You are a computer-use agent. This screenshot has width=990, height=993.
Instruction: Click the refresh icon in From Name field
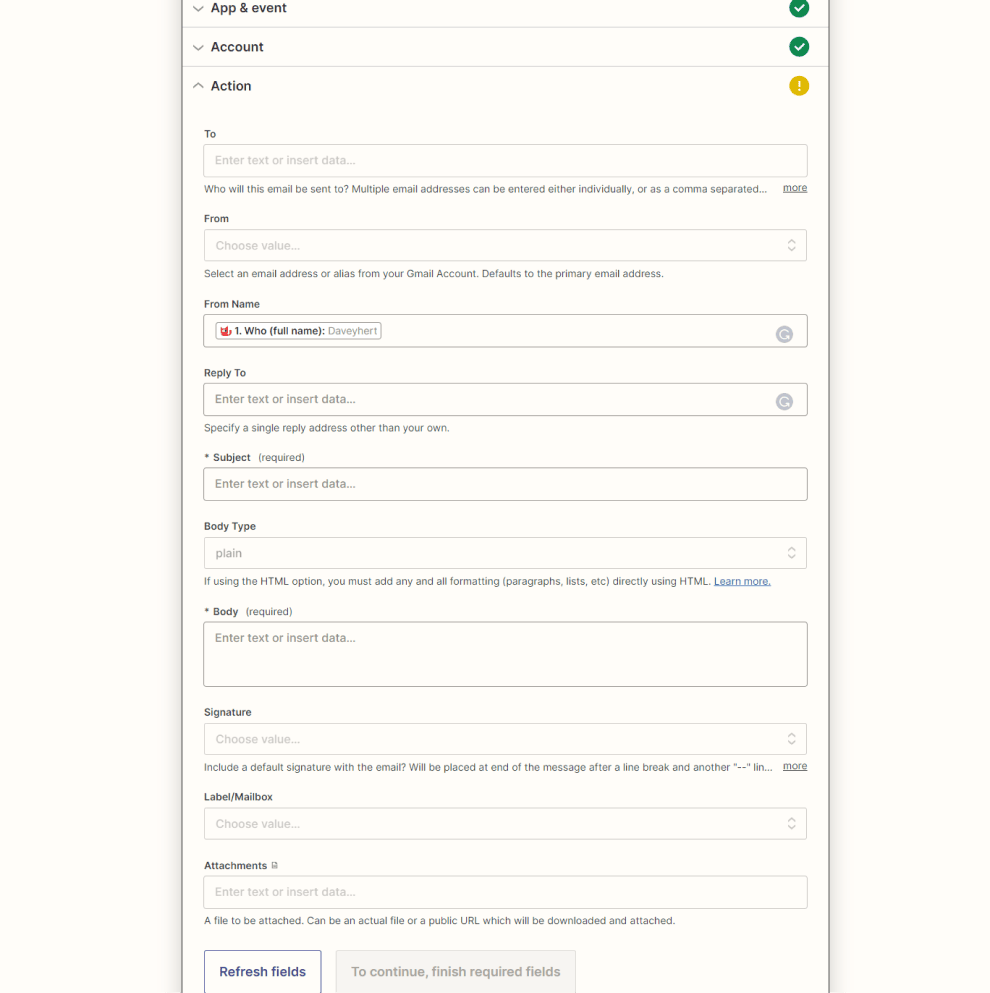click(x=784, y=334)
